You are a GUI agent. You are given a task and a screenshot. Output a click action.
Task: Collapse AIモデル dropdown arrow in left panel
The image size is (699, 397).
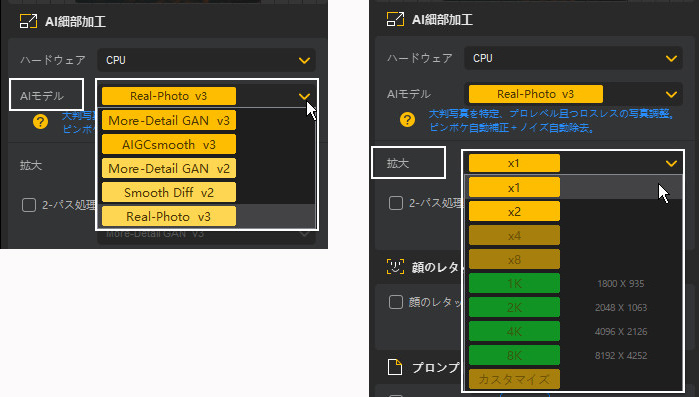[304, 96]
